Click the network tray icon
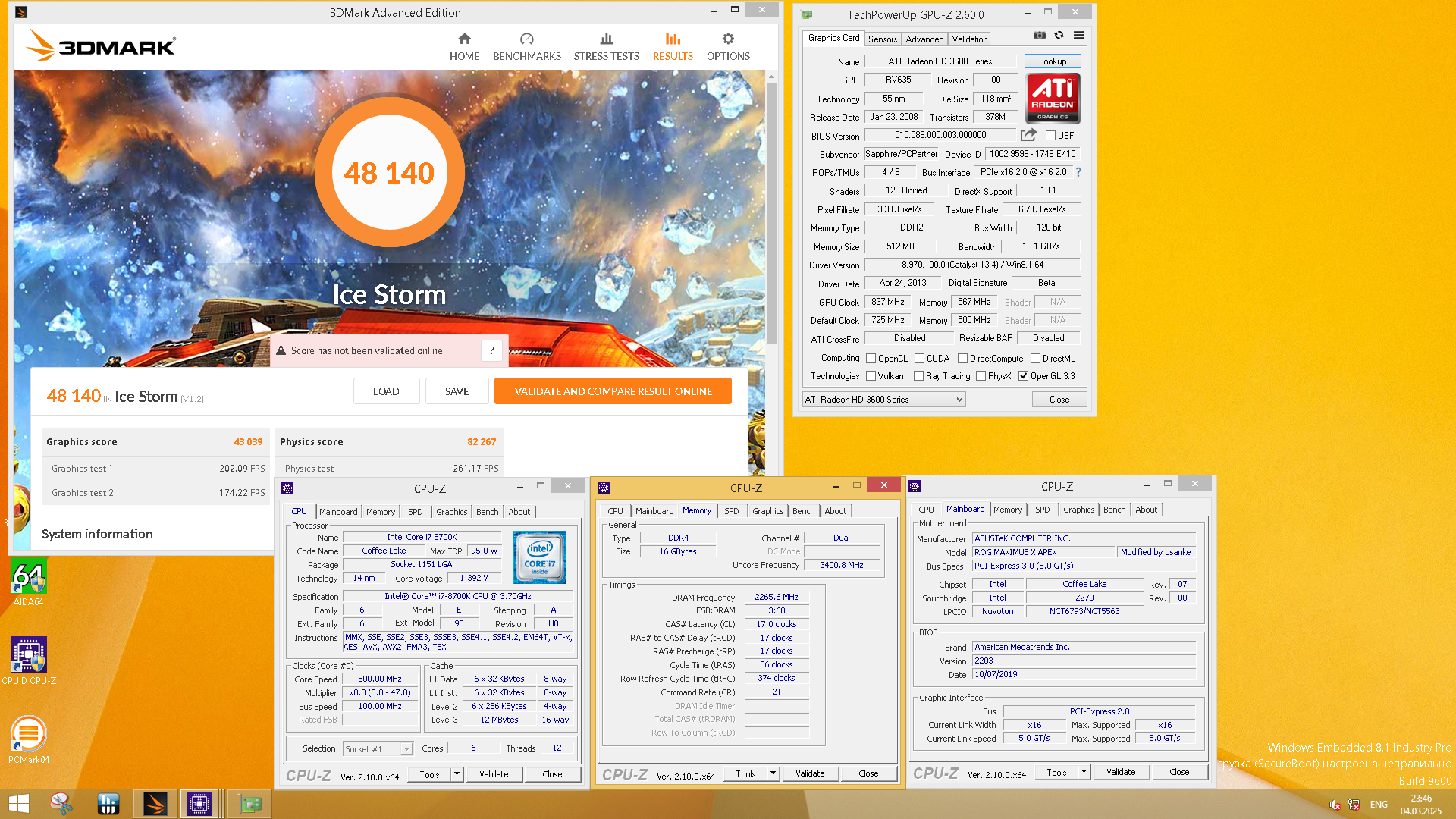Screen dimensions: 1456x819 click(1354, 805)
